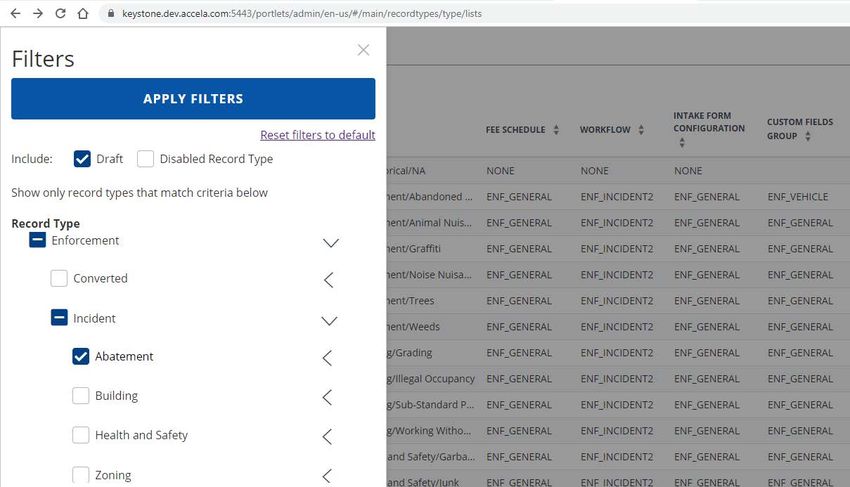Click the Noise Nuisa... record row
The width and height of the screenshot is (850, 487).
click(618, 274)
